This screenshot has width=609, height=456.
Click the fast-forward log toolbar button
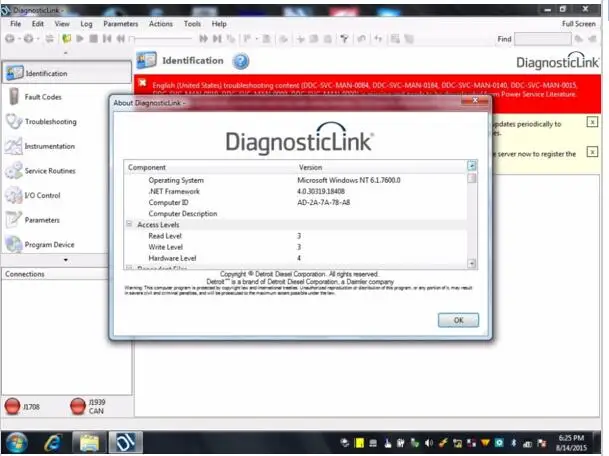tap(203, 38)
